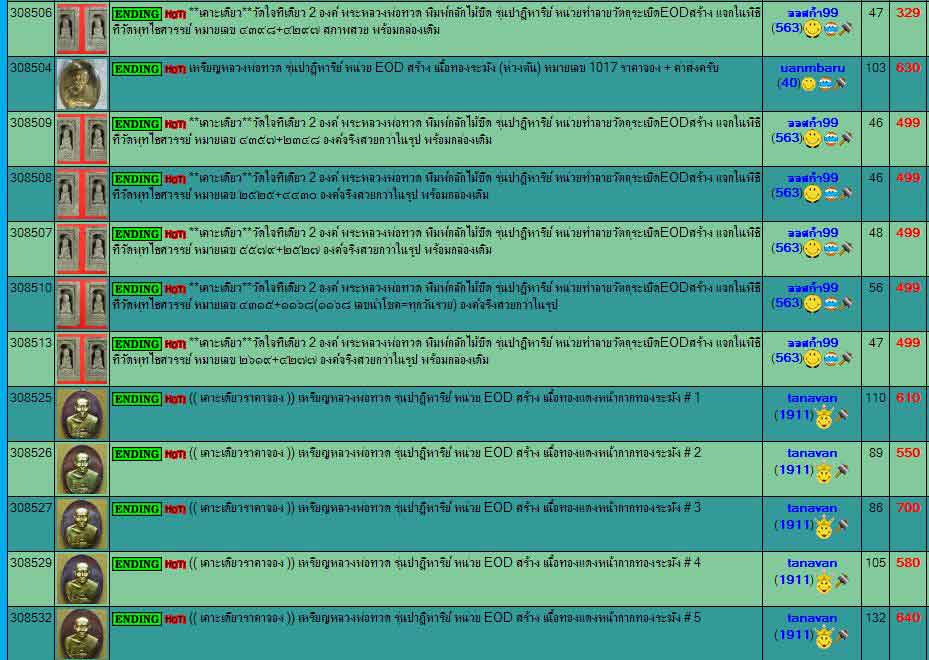The image size is (929, 660).
Task: Click the smiley face icon in row 308504
Action: (808, 84)
